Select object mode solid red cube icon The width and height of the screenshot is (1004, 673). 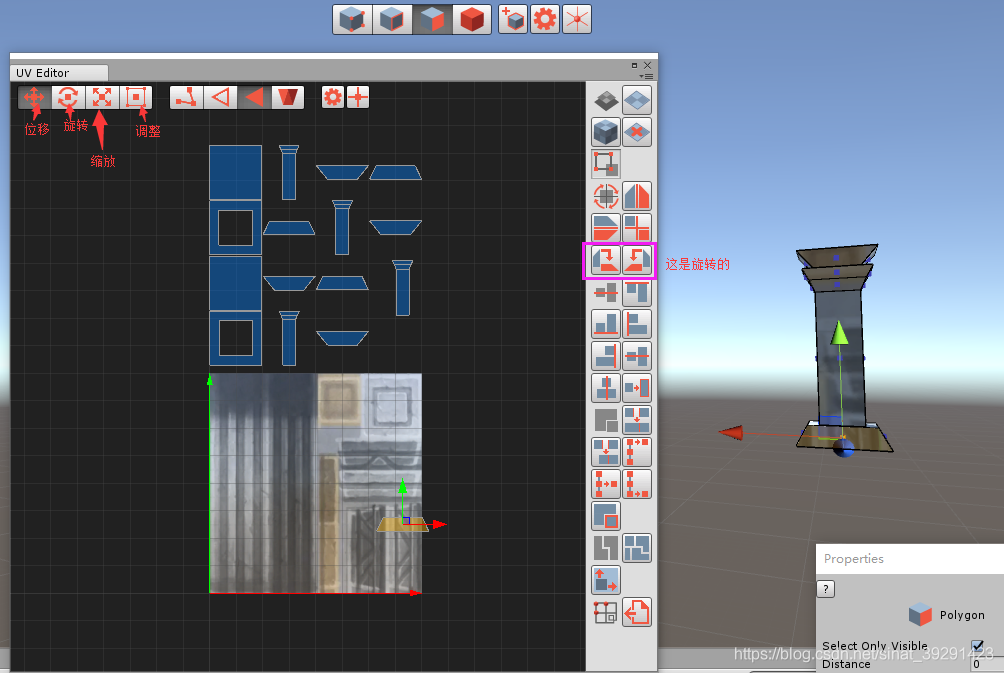point(471,19)
